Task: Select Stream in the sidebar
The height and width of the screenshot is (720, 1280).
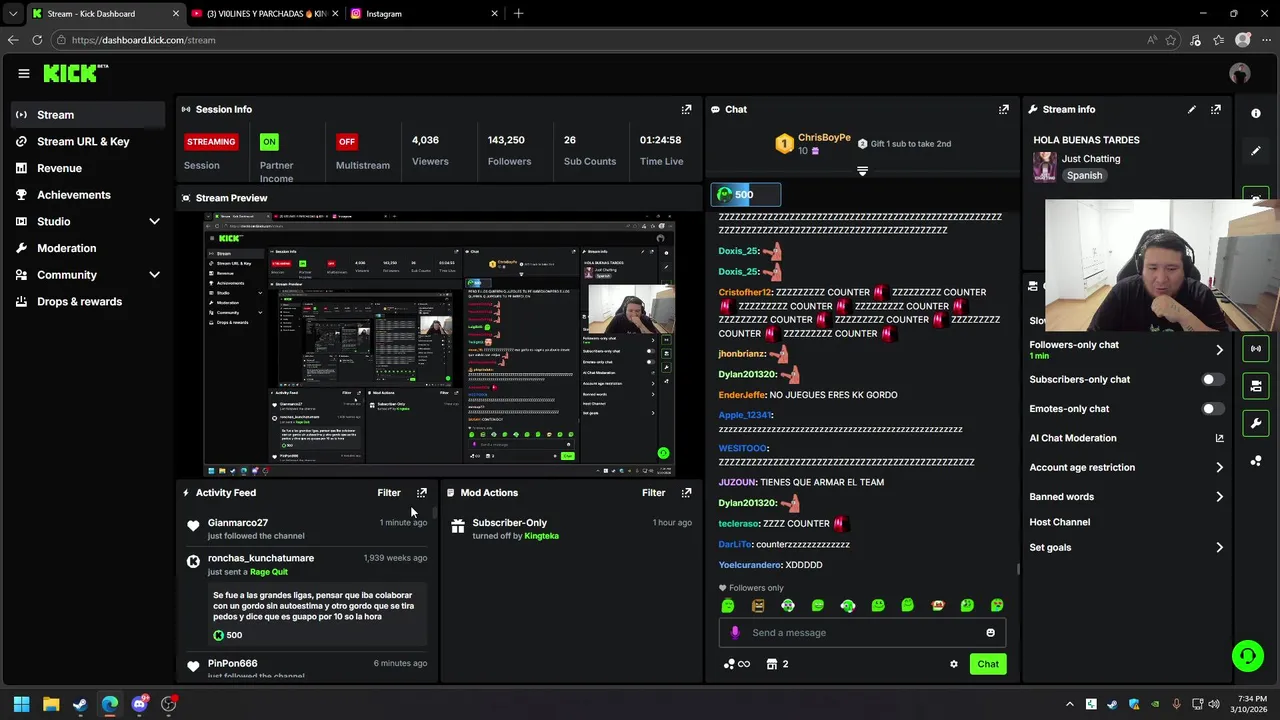Action: (88, 115)
